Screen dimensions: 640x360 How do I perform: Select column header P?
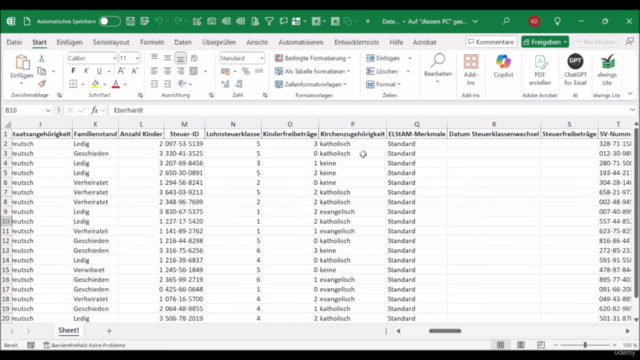pyautogui.click(x=353, y=124)
